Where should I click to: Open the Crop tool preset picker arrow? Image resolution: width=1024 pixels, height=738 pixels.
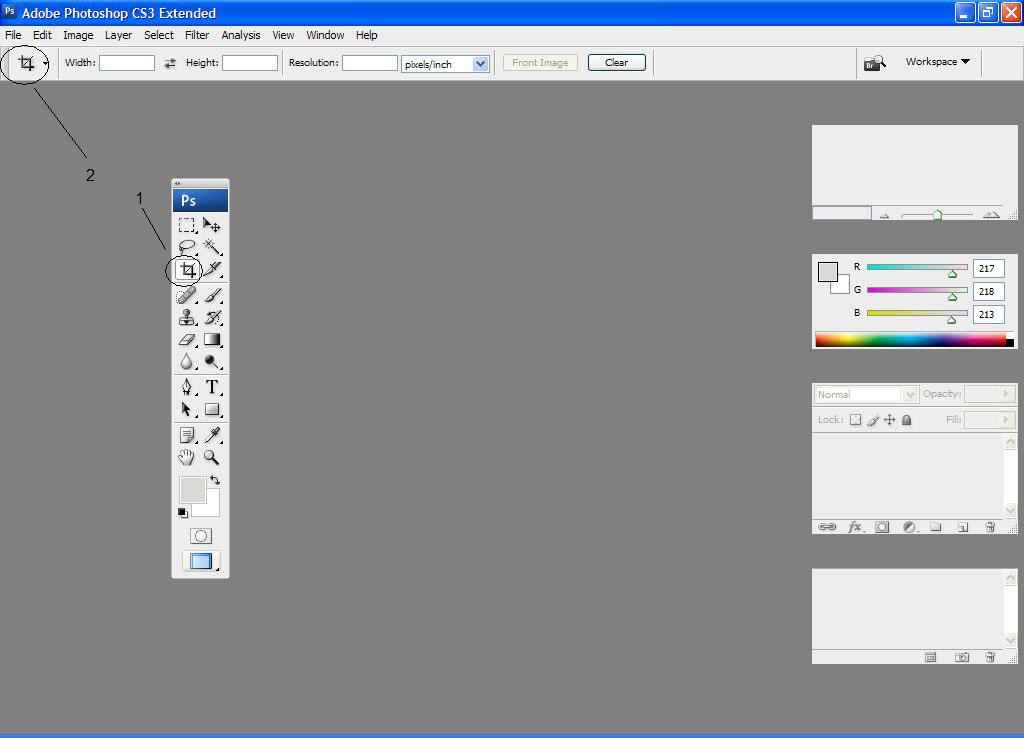46,65
